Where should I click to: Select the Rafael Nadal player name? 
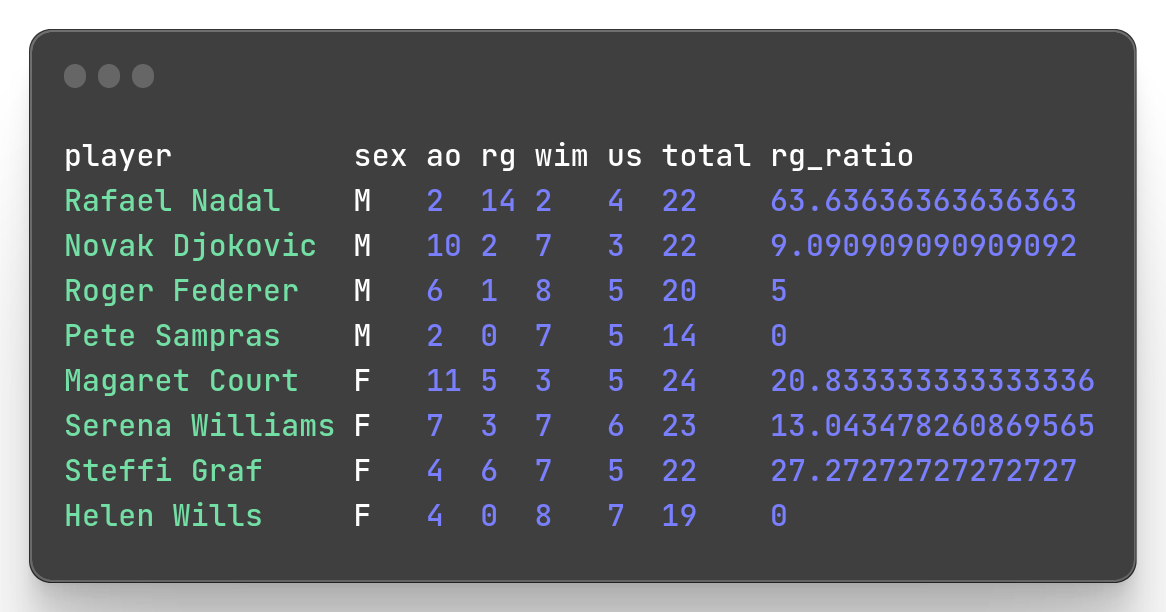pos(172,201)
